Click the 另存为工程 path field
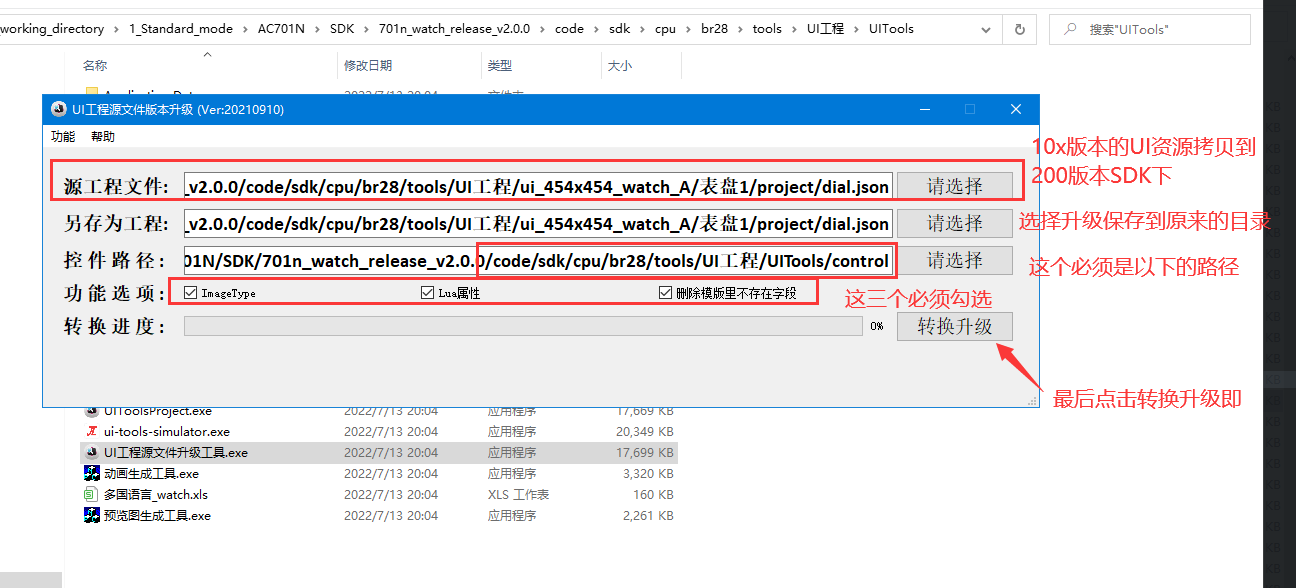This screenshot has width=1296, height=588. click(x=538, y=224)
